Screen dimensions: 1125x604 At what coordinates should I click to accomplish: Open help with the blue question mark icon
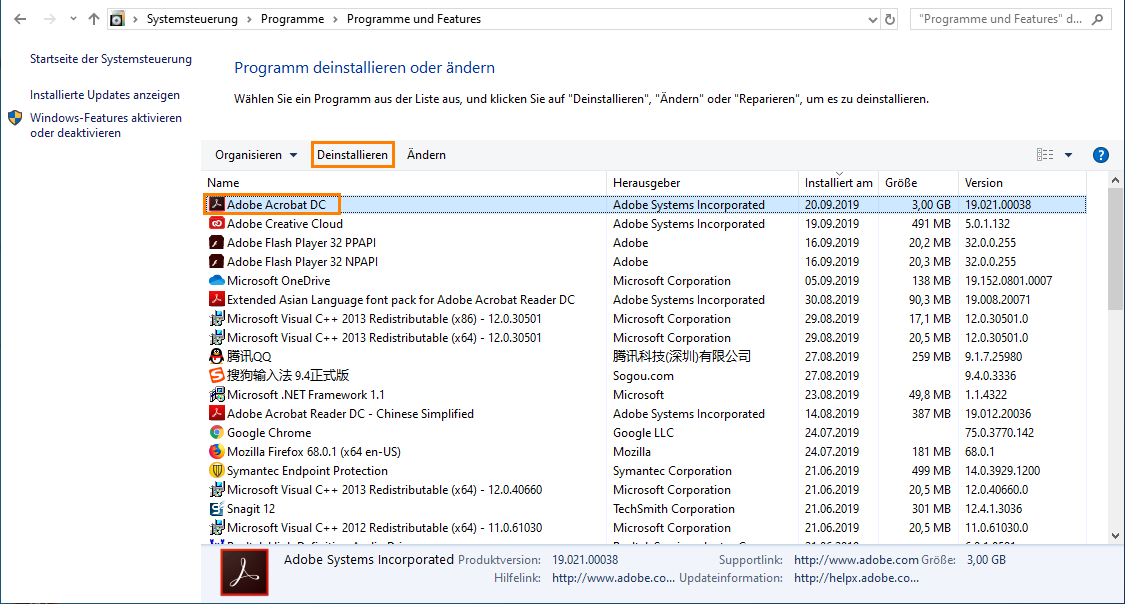(1101, 155)
